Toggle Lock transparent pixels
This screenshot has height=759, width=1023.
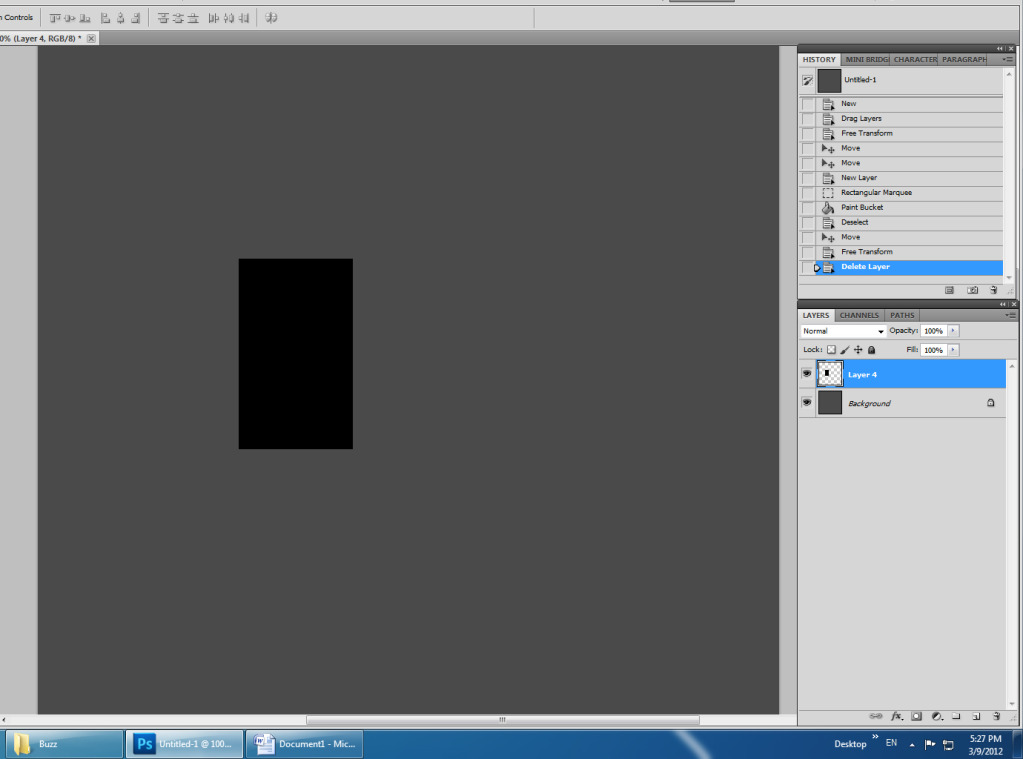[831, 350]
